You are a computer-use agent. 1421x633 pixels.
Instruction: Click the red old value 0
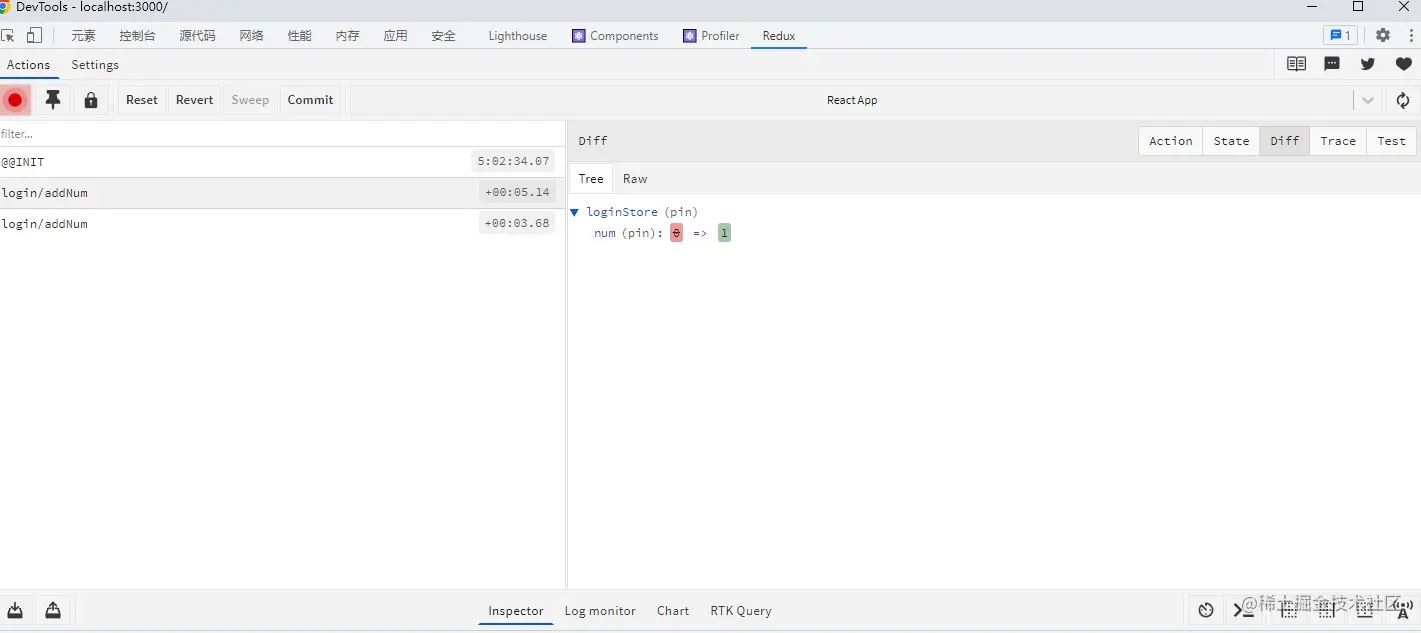[676, 233]
